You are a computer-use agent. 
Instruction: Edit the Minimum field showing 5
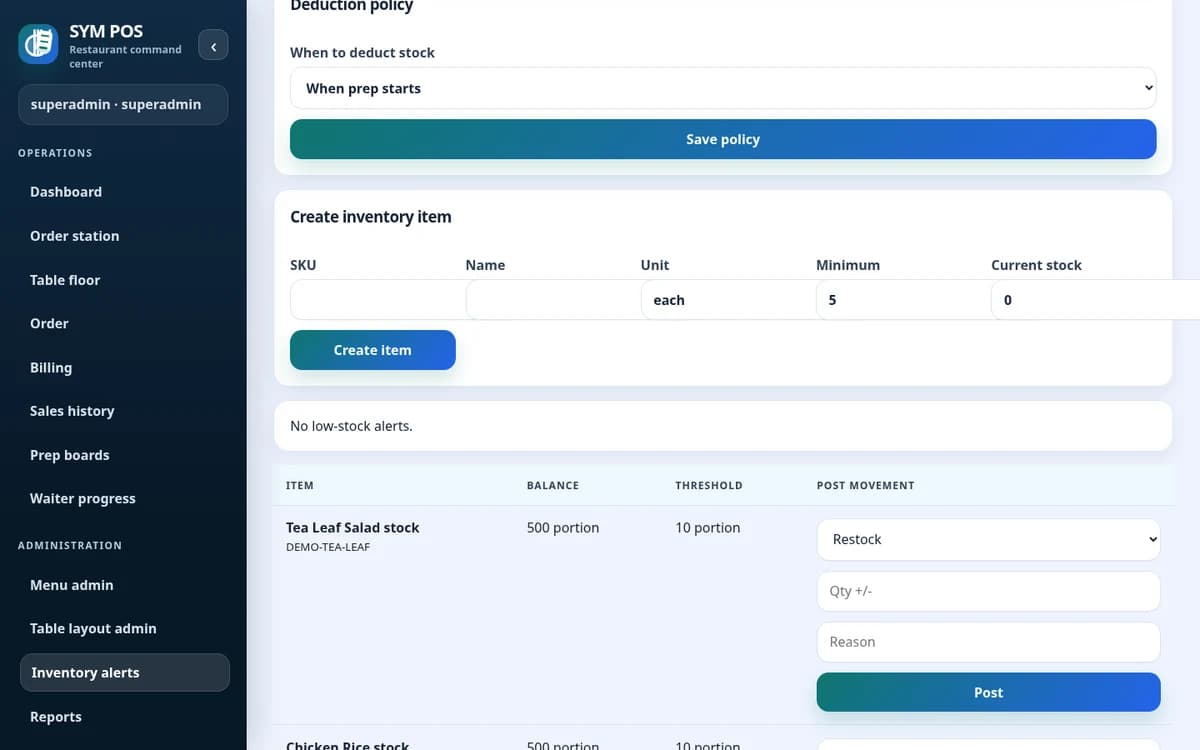point(903,300)
